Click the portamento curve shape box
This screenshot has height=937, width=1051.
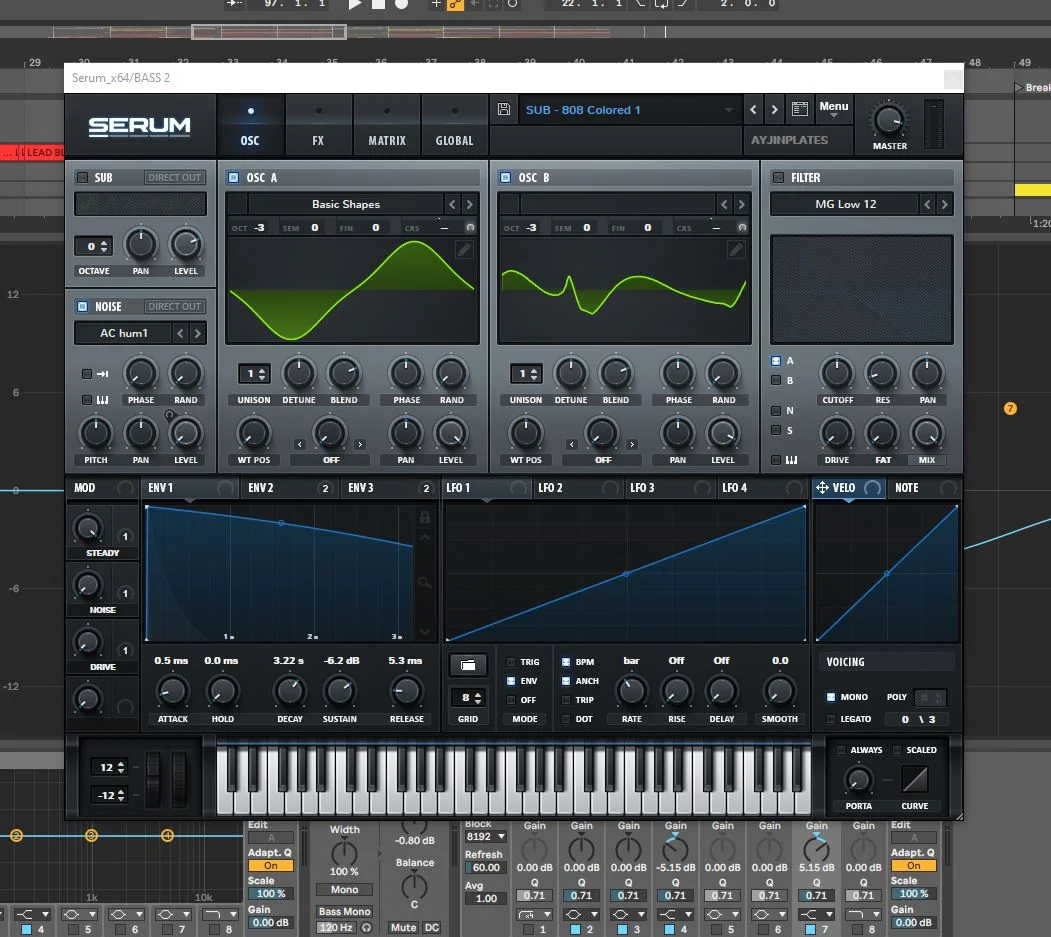(915, 779)
